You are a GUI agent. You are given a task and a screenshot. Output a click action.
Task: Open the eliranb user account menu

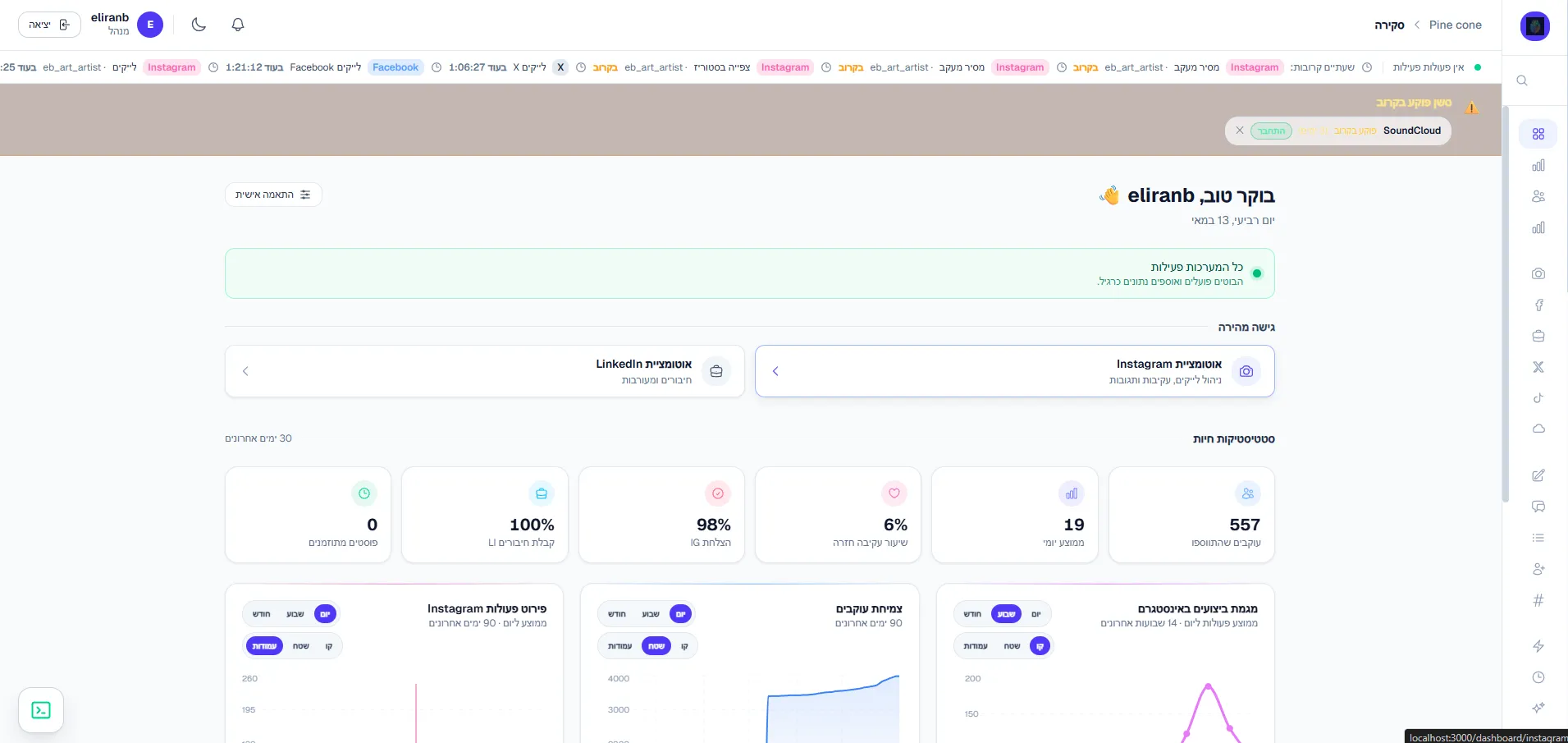coord(127,25)
